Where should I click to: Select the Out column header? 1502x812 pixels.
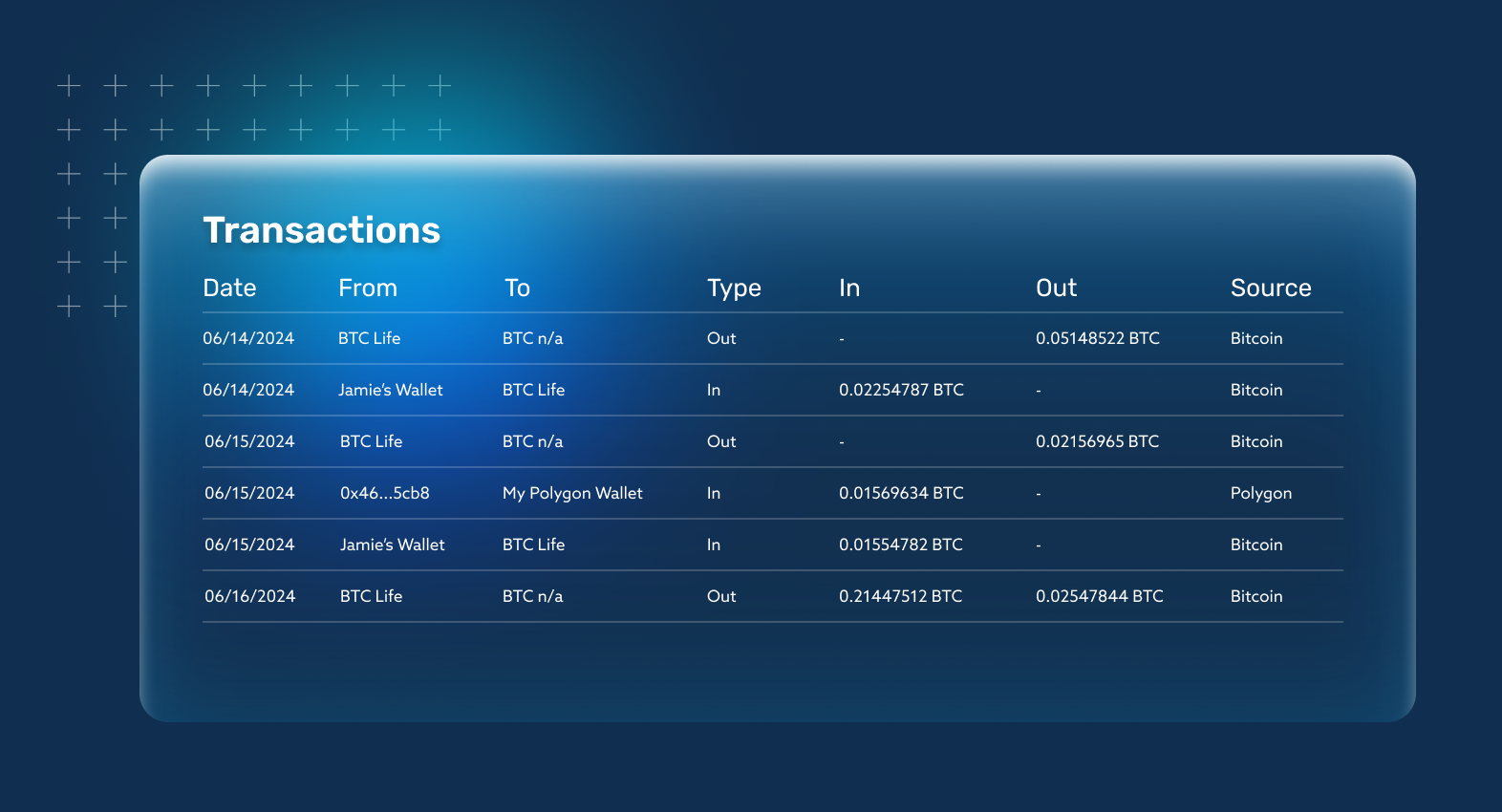click(1056, 288)
